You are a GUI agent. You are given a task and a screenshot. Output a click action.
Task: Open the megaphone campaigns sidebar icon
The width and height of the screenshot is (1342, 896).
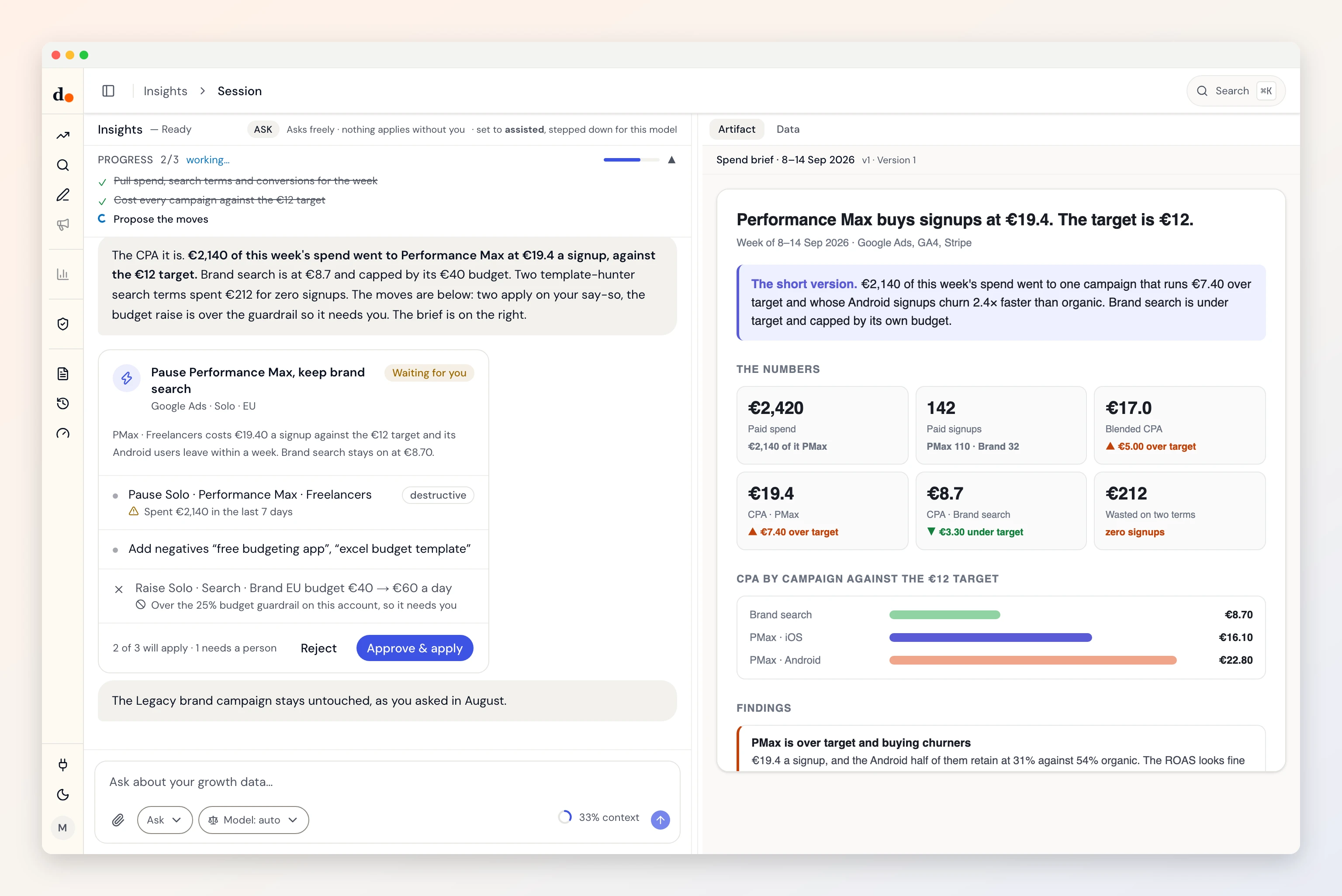click(x=63, y=224)
